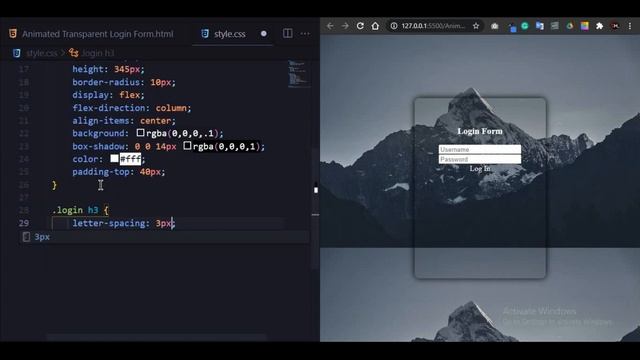Image resolution: width=640 pixels, height=360 pixels.
Task: Click the green Grammarly extension icon
Action: (525, 26)
